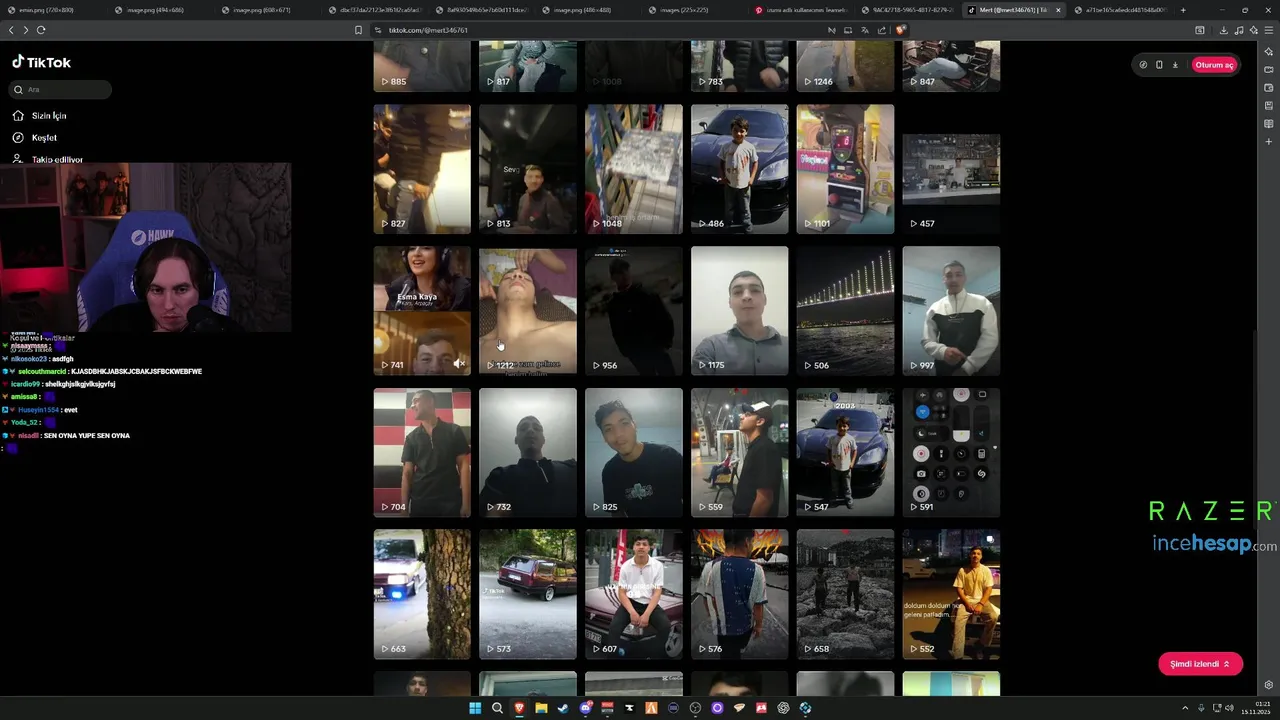Open browser downloads icon in toolbar
The width and height of the screenshot is (1280, 720).
[x=1223, y=30]
